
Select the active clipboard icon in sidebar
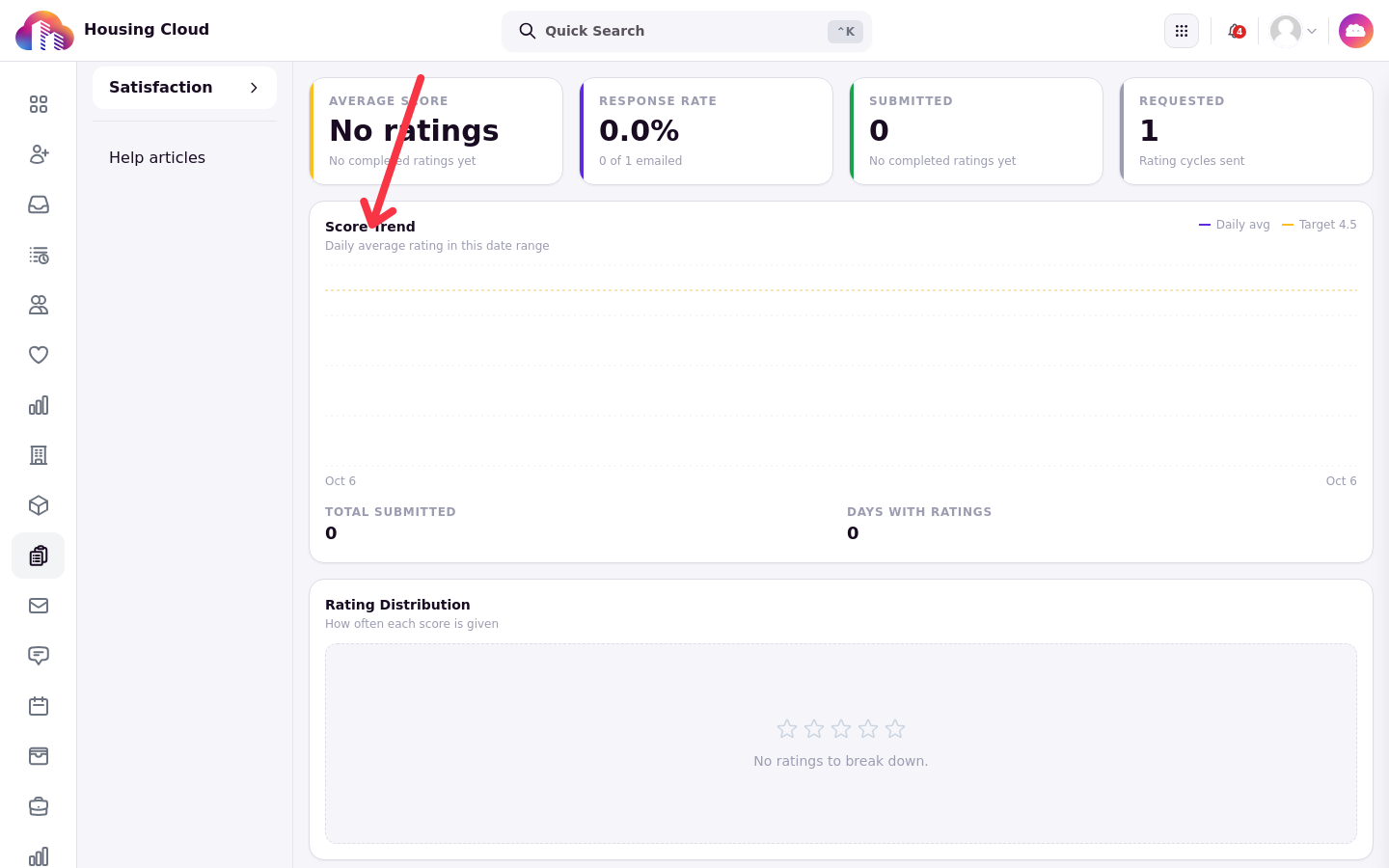click(39, 556)
